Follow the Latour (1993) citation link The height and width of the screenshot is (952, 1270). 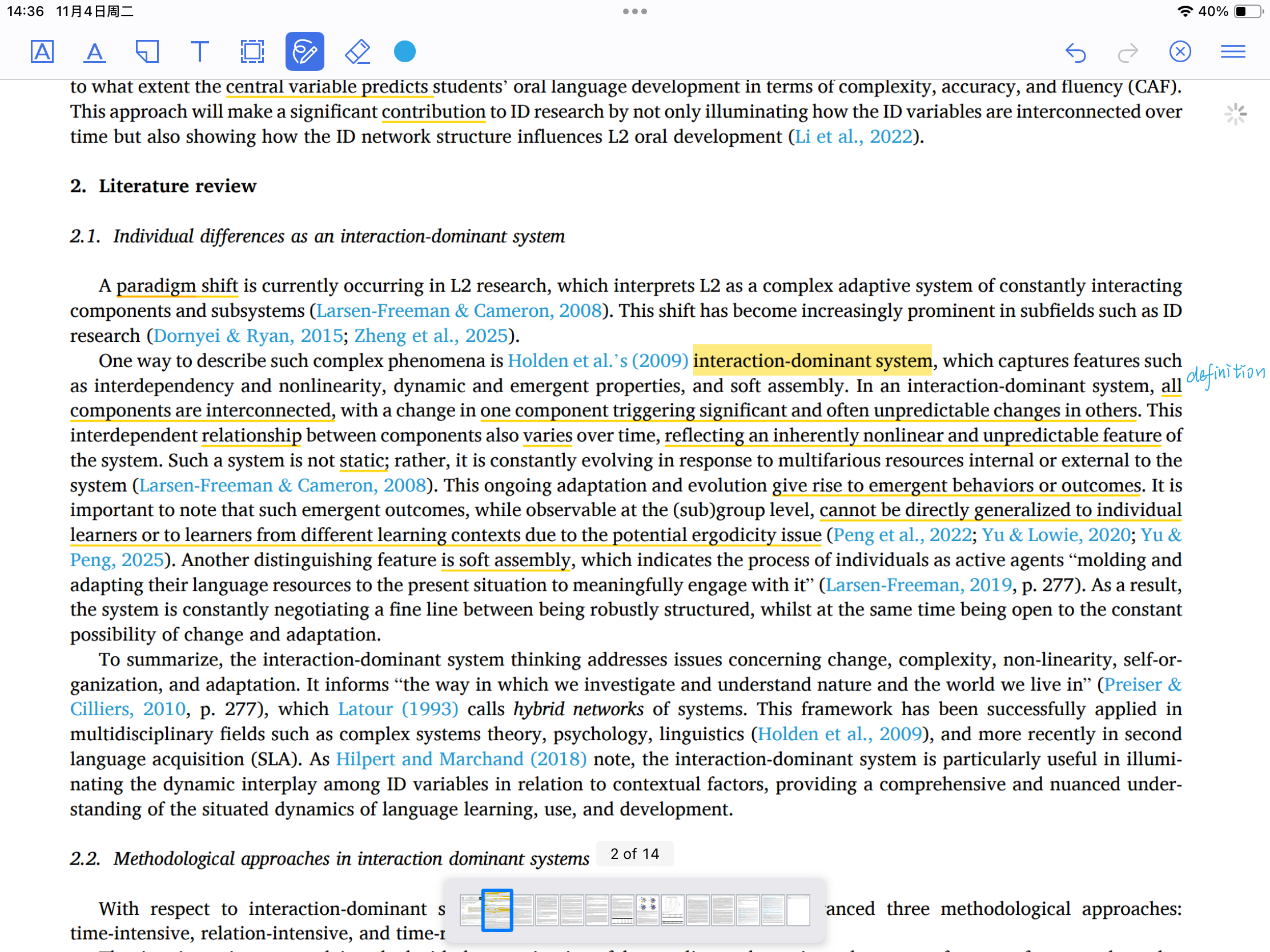[x=398, y=709]
